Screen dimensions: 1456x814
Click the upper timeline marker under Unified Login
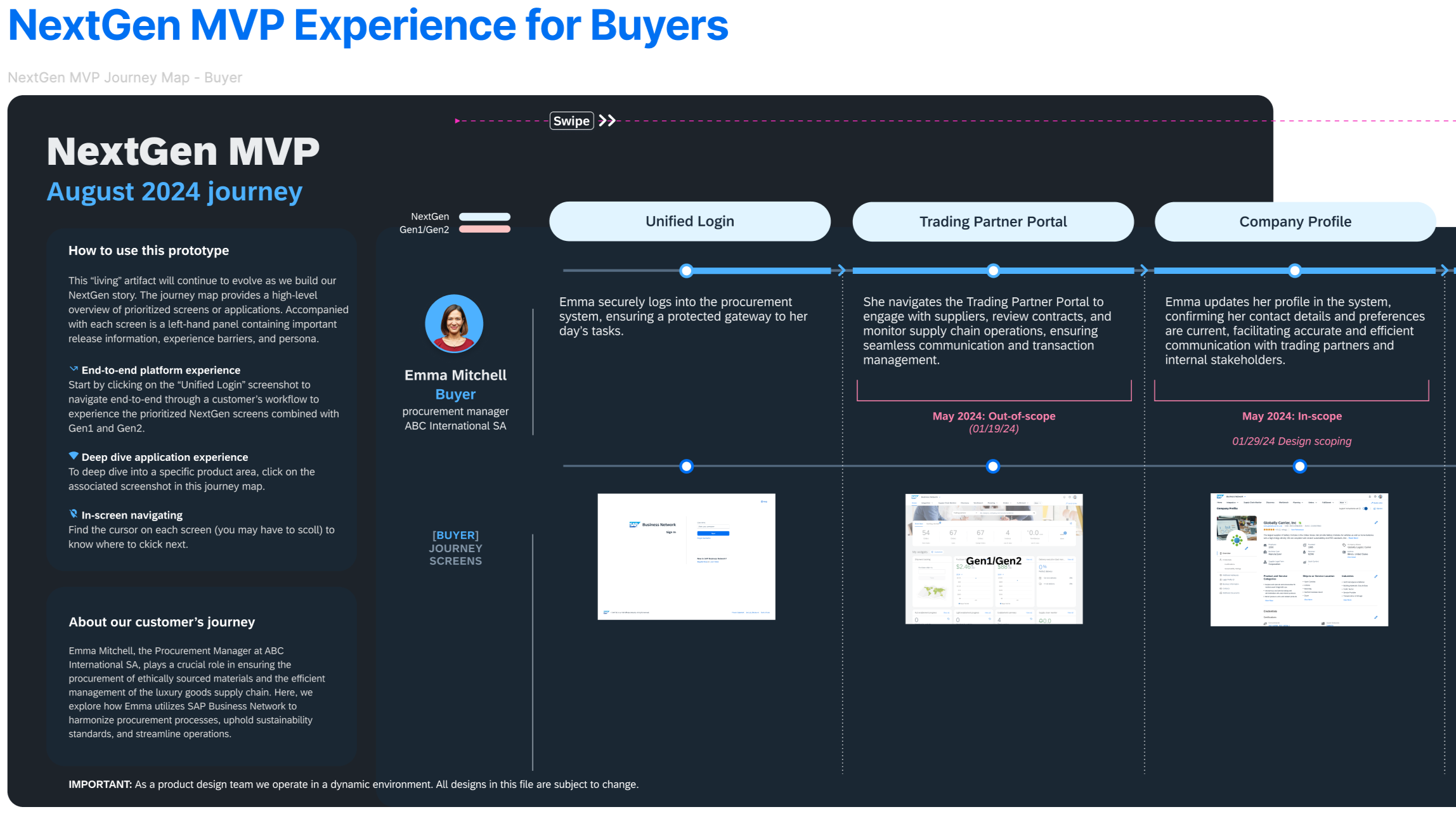686,271
